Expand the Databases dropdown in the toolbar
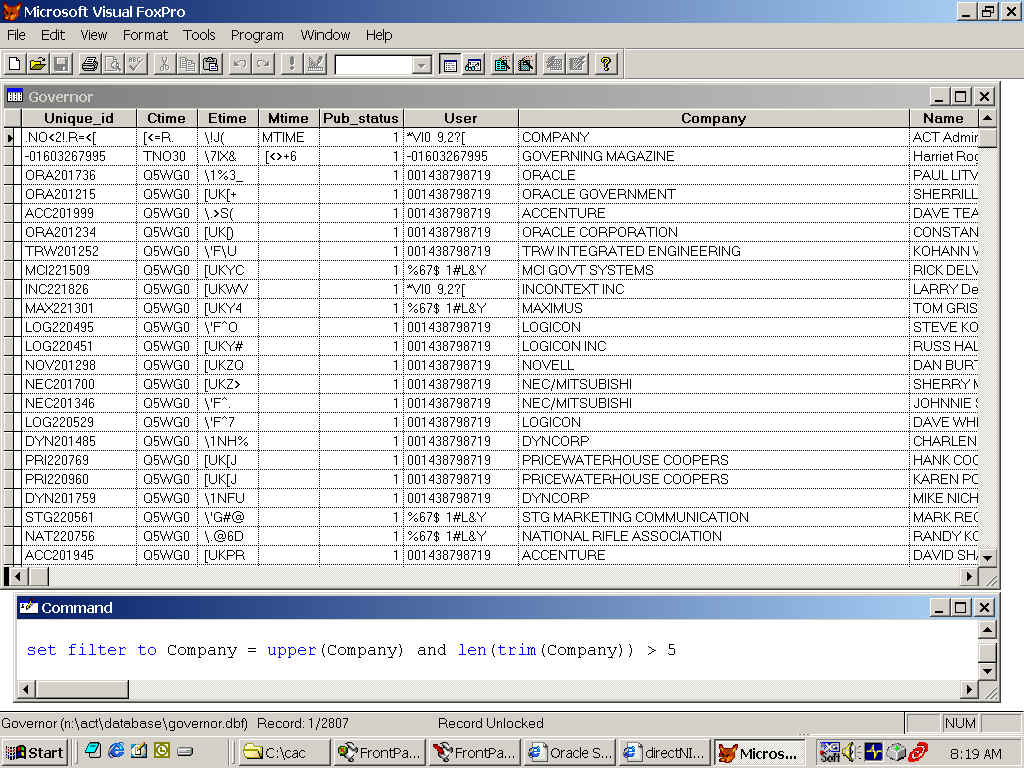The height and width of the screenshot is (768, 1024). [x=422, y=65]
